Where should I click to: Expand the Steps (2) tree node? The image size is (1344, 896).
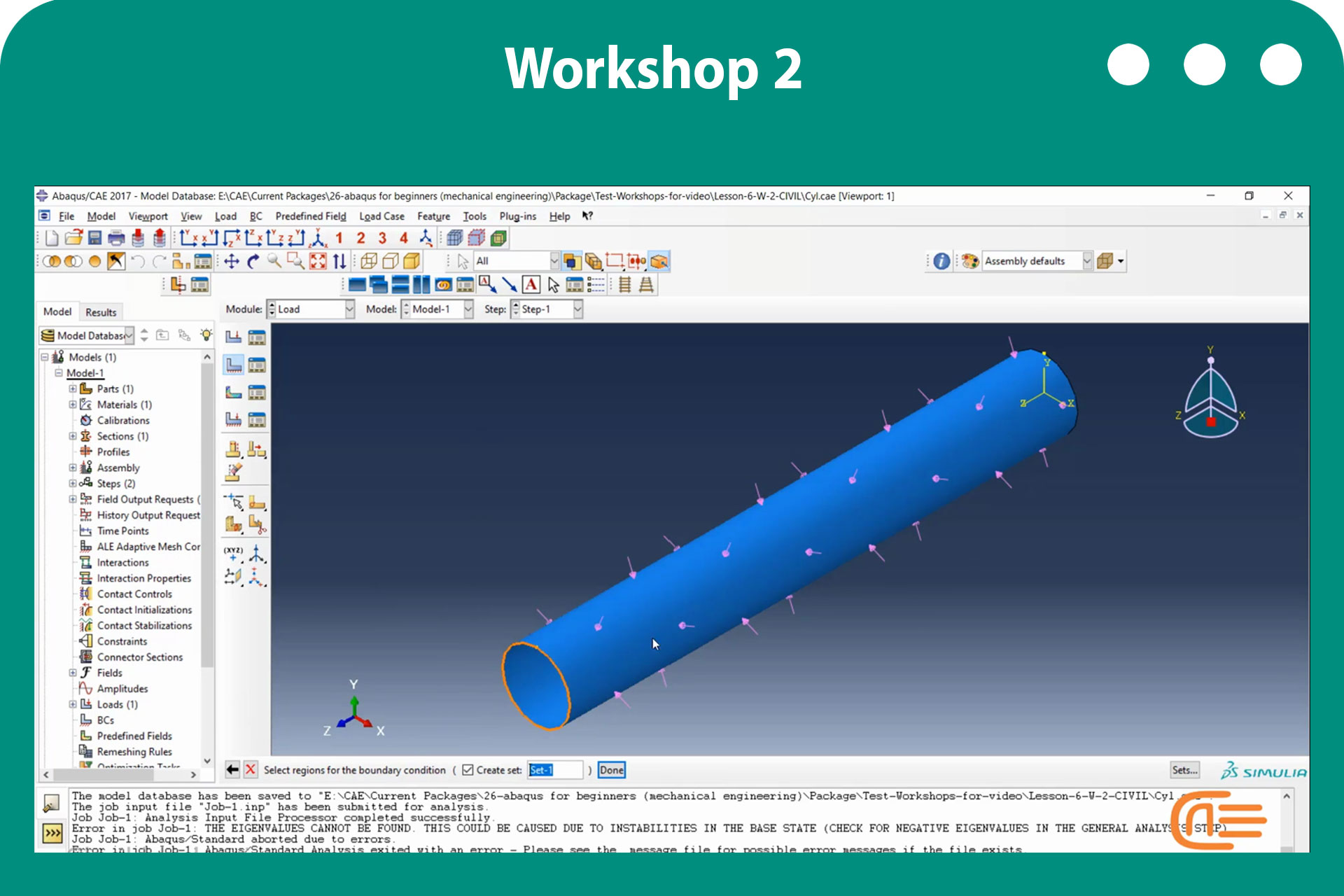[x=73, y=484]
